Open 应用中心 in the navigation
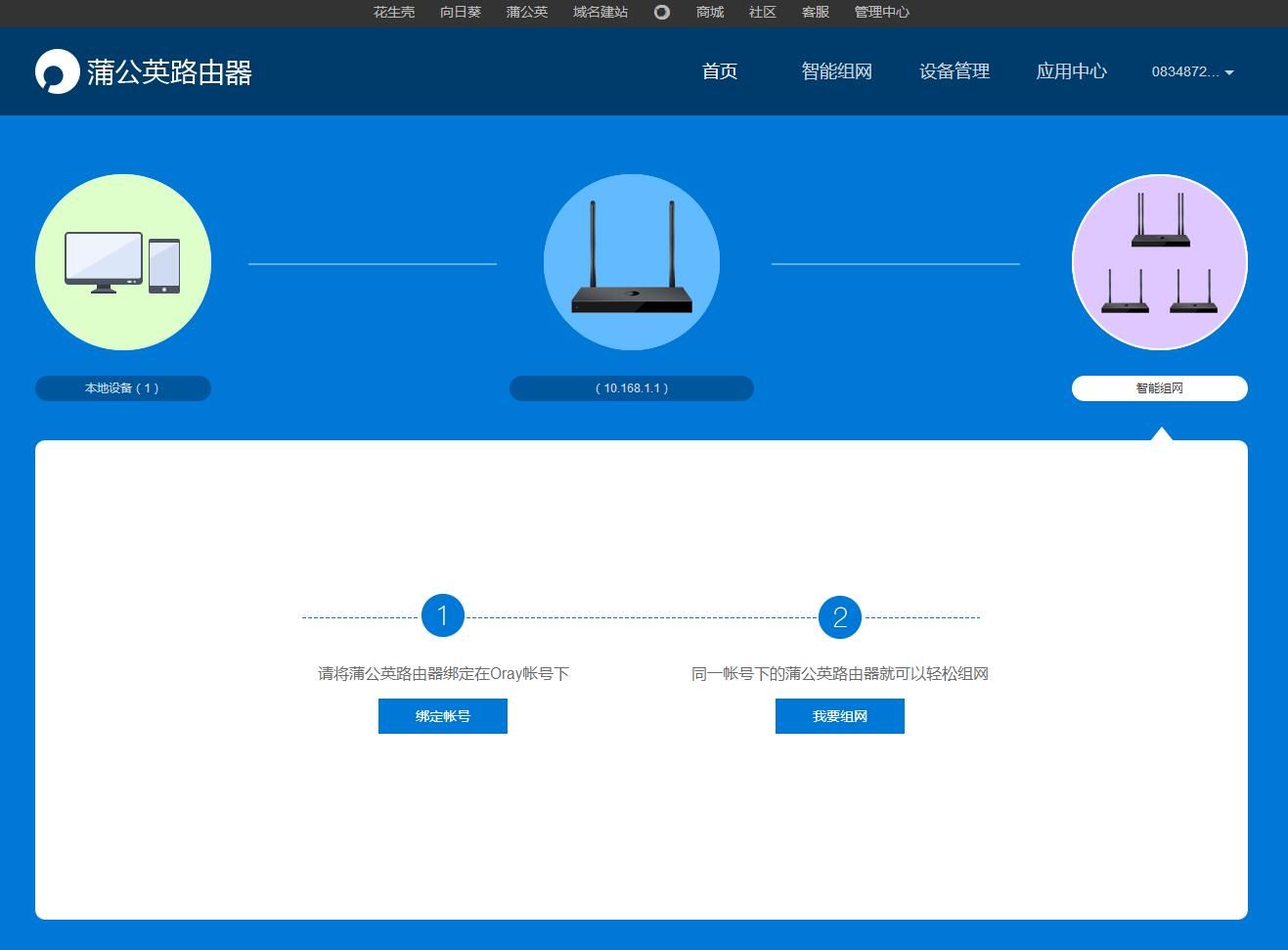 coord(1072,71)
